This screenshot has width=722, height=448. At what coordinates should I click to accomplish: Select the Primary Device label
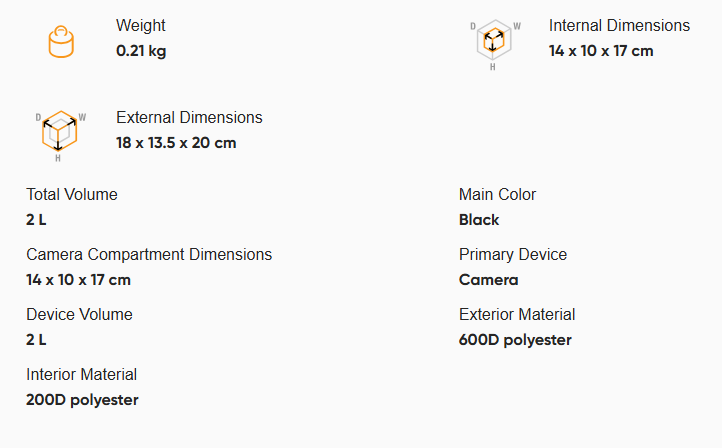(512, 254)
